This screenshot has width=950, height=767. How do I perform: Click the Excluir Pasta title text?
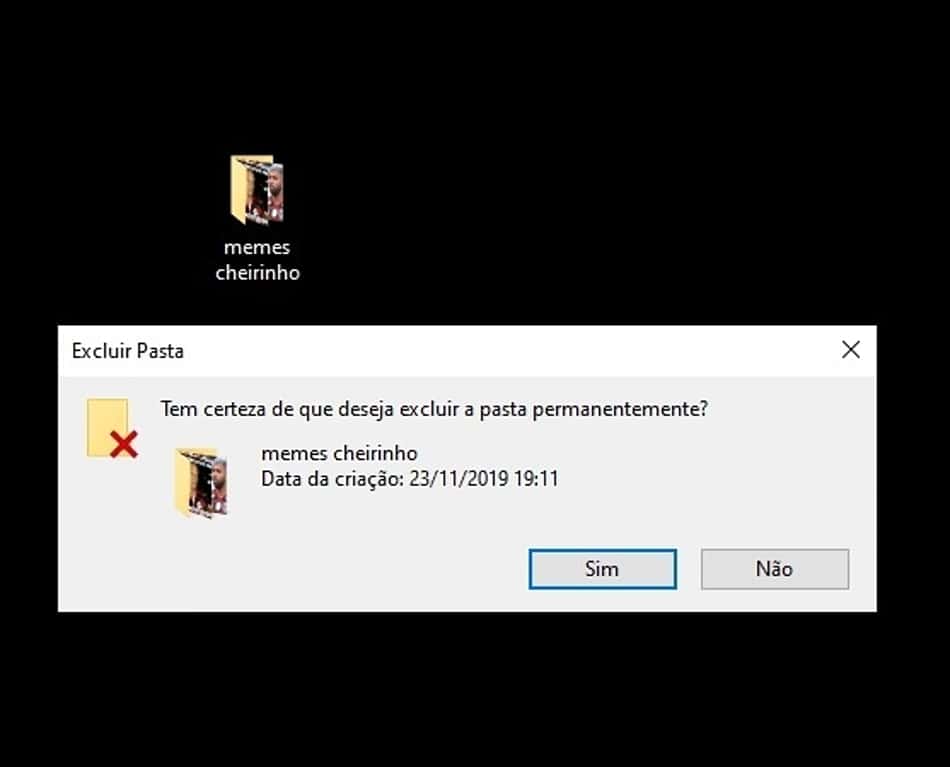[127, 351]
